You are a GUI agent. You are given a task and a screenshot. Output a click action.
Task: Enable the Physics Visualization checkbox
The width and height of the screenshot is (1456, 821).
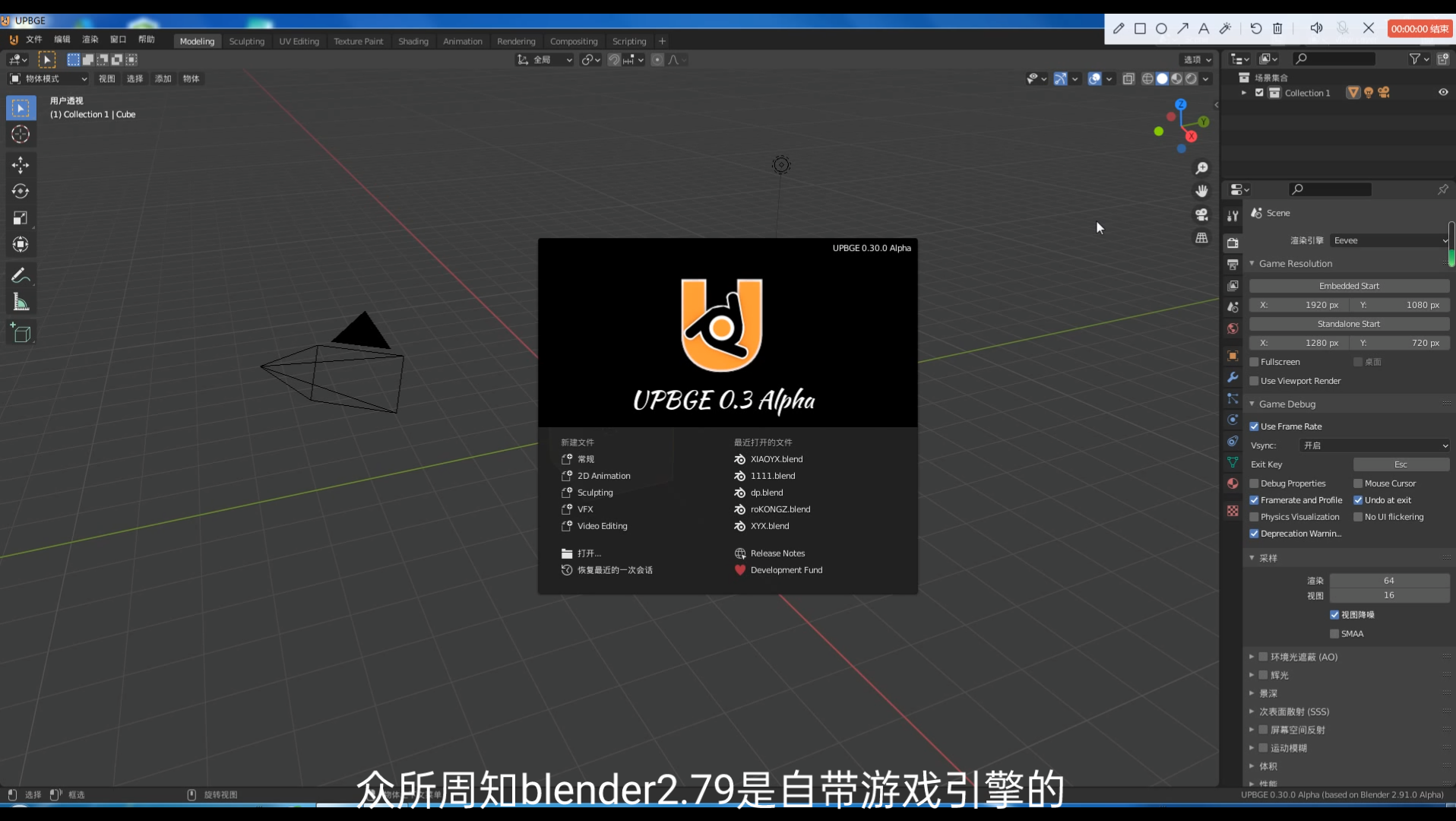click(1255, 517)
